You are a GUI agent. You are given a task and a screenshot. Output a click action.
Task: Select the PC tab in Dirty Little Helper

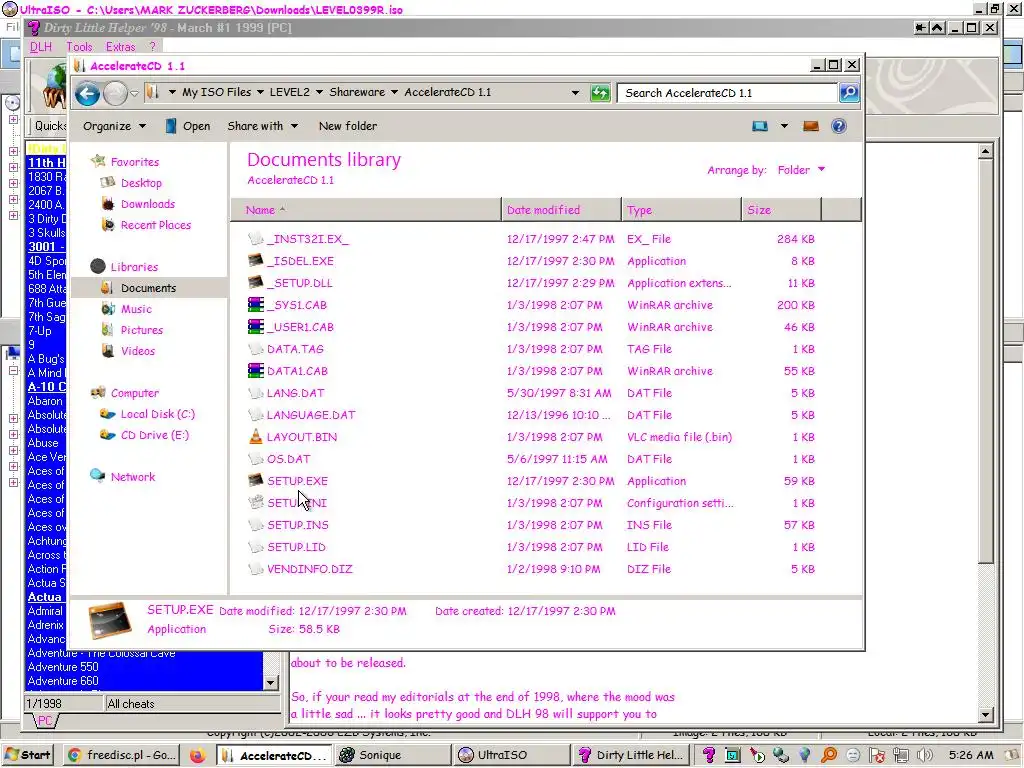point(44,721)
